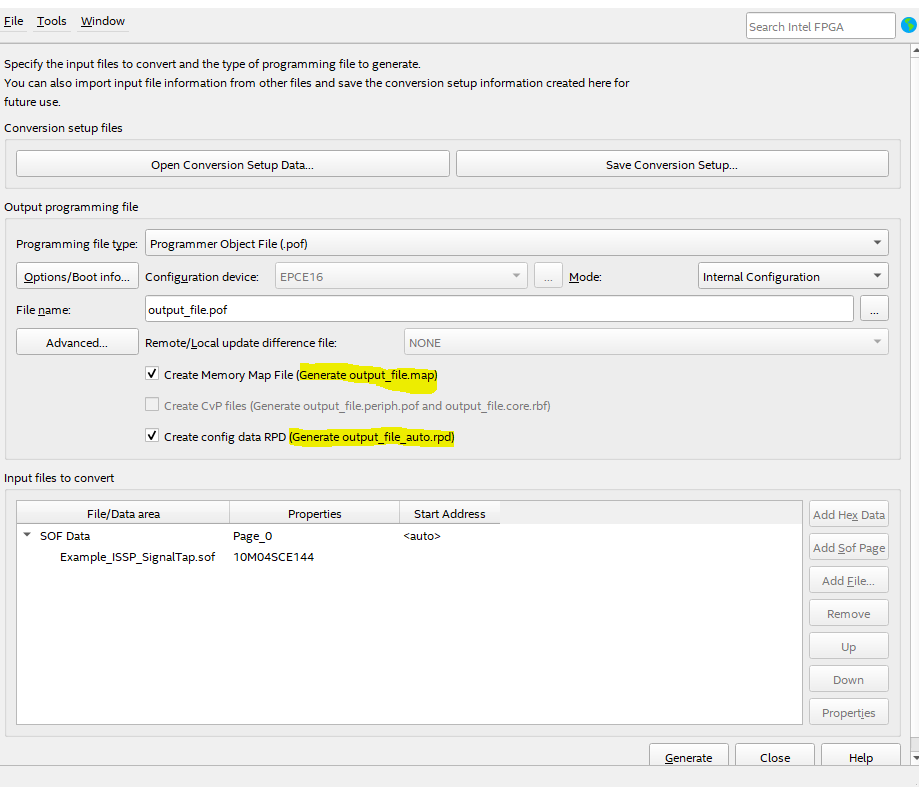Click the 10M04SCE144 device text

(x=273, y=557)
